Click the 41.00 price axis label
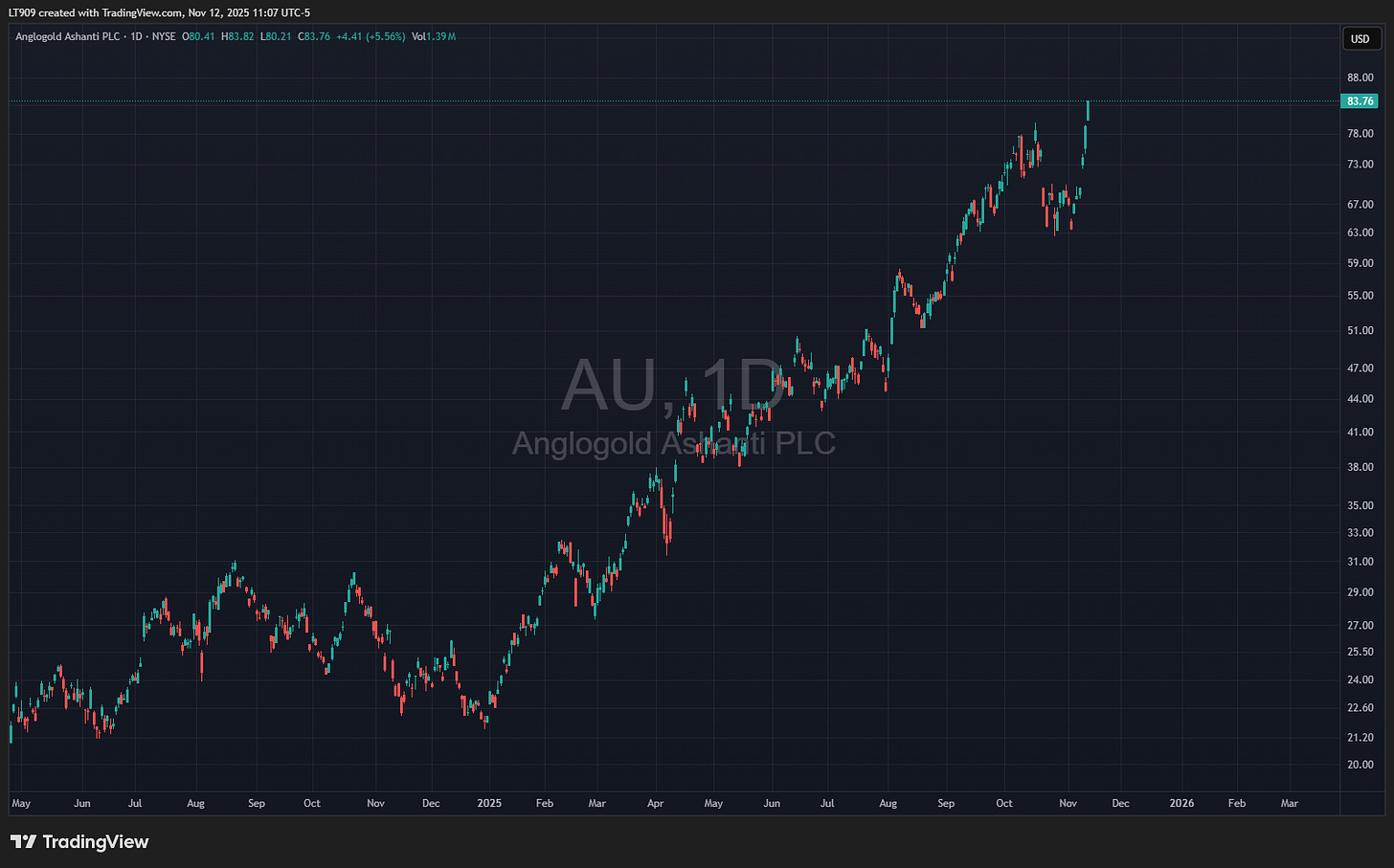 [x=1360, y=433]
